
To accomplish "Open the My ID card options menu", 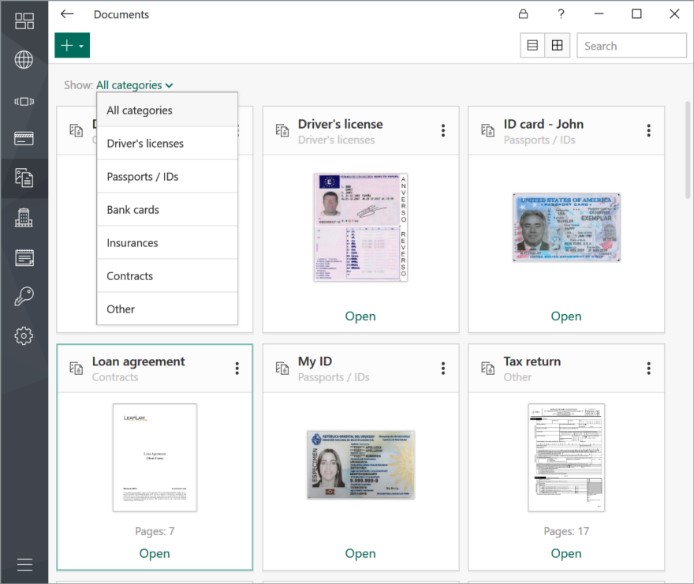I will click(443, 368).
